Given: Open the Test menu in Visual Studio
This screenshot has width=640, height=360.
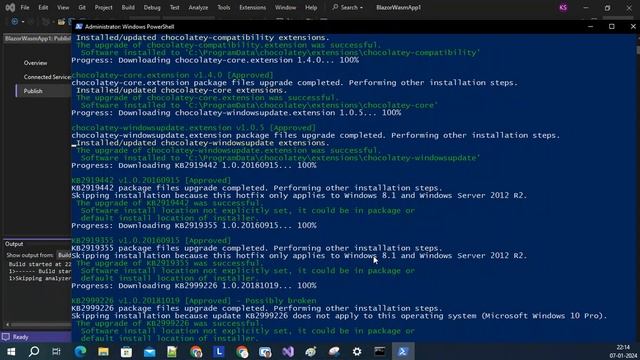Looking at the screenshot, I should pos(174,7).
